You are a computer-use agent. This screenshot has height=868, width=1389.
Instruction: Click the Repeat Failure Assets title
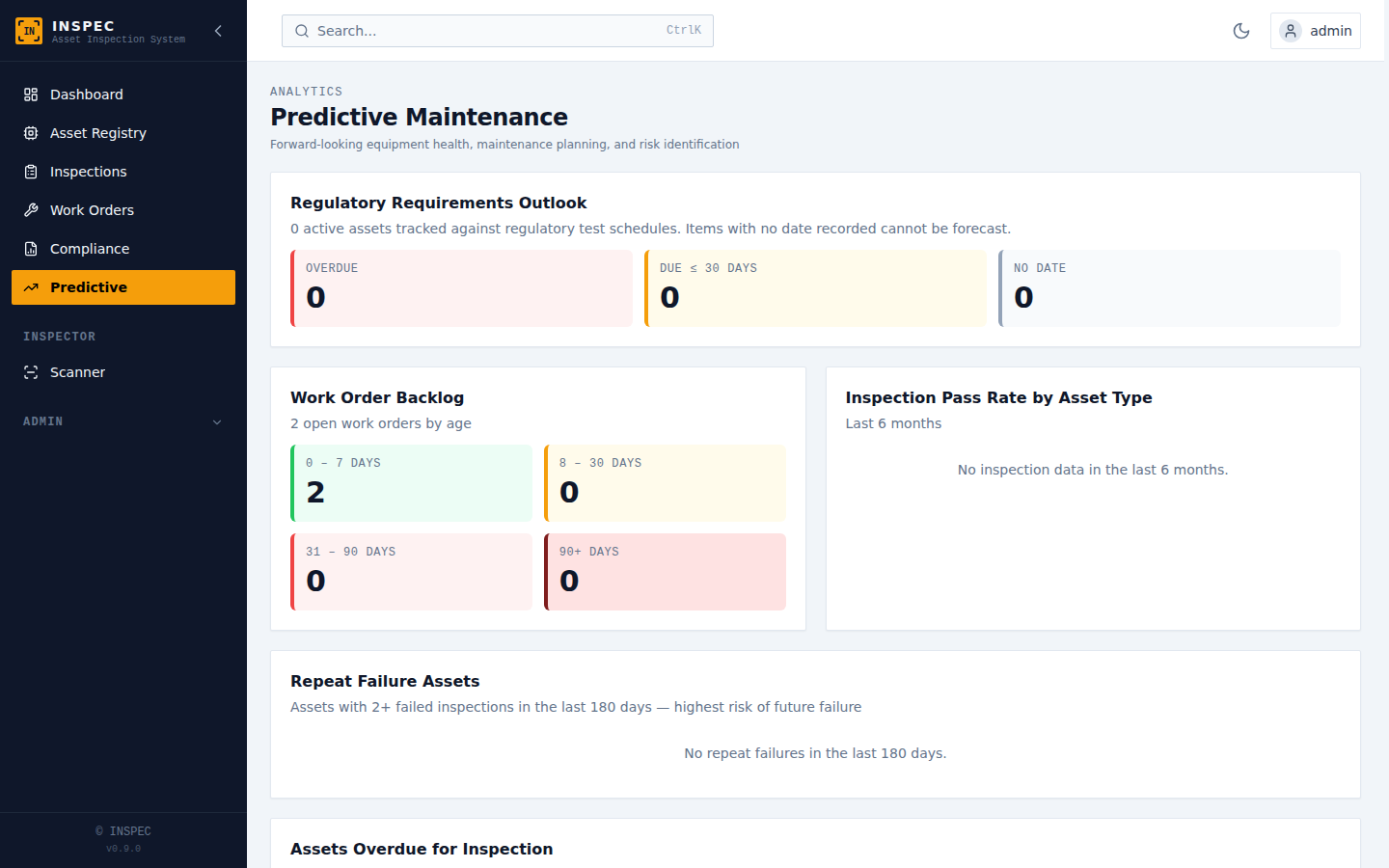[x=385, y=681]
